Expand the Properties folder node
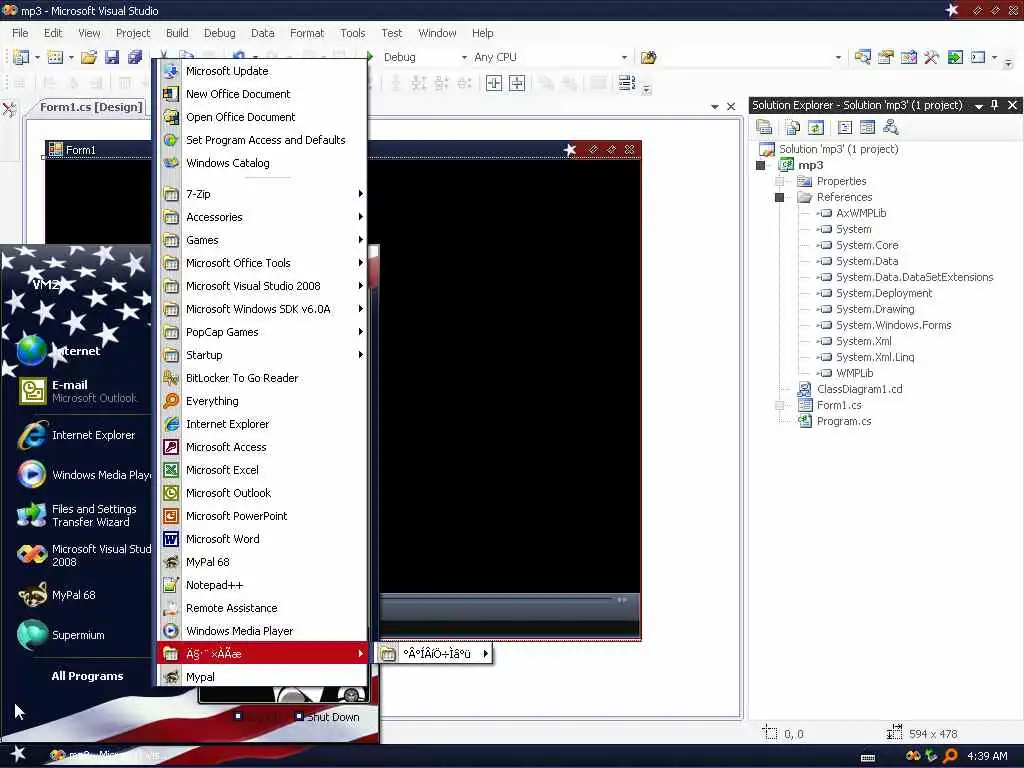 click(779, 181)
